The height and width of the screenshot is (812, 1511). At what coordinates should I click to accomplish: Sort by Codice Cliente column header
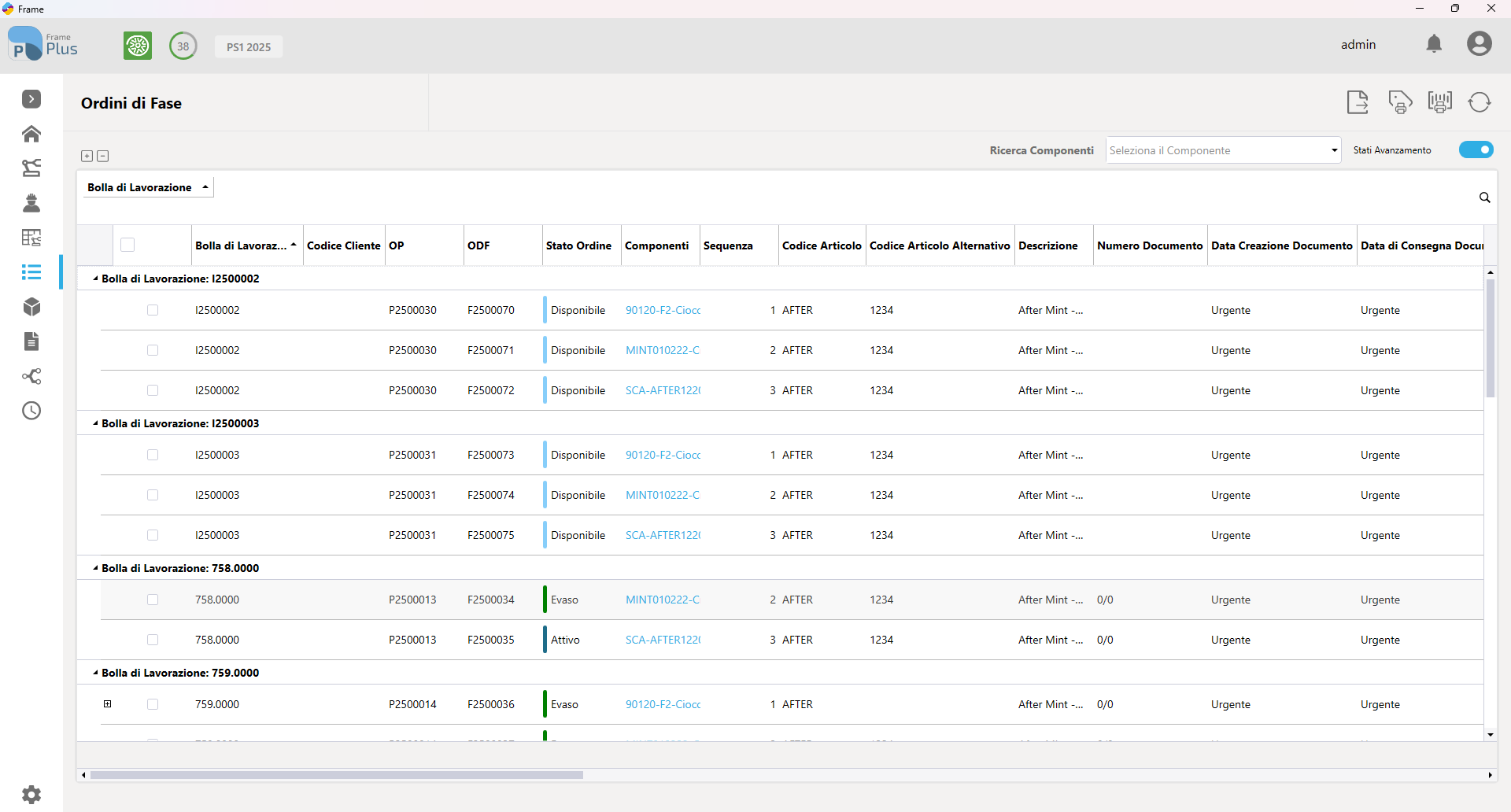click(344, 245)
